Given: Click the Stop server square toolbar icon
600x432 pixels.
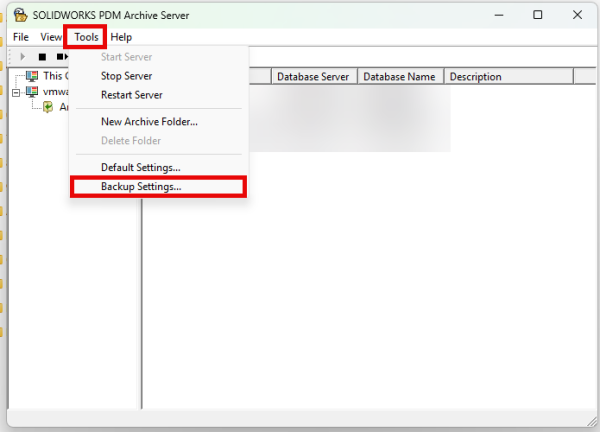Looking at the screenshot, I should (42, 57).
